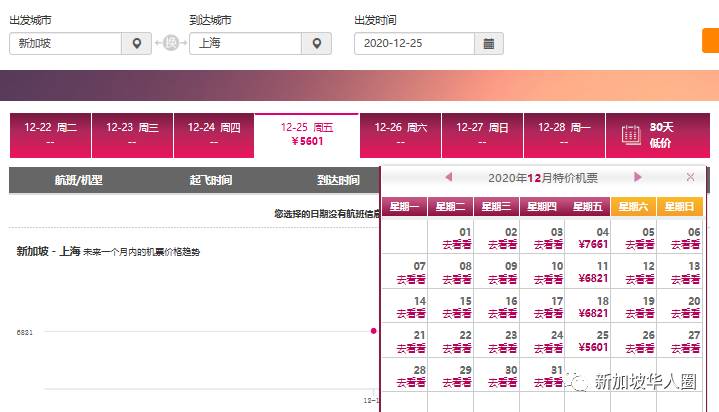Select December 18 fare ¥6821
The height and width of the screenshot is (412, 719).
[x=593, y=313]
